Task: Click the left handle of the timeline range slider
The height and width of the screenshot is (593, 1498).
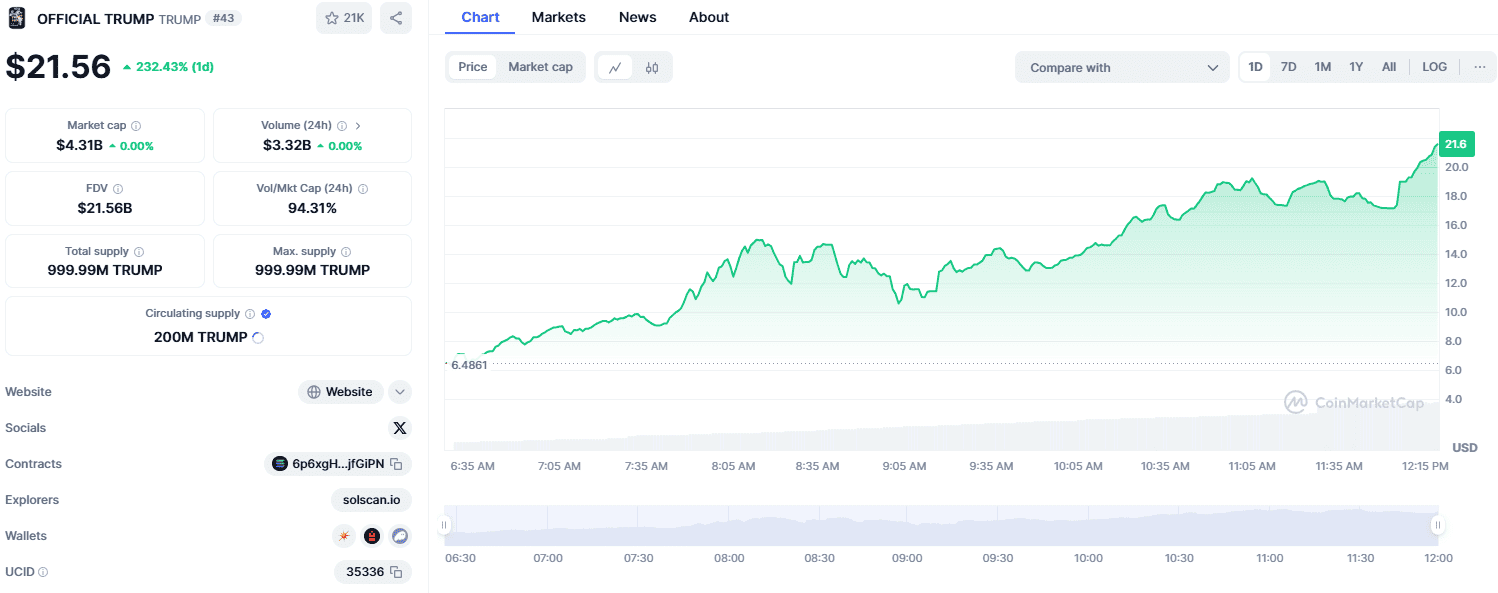Action: click(x=445, y=525)
